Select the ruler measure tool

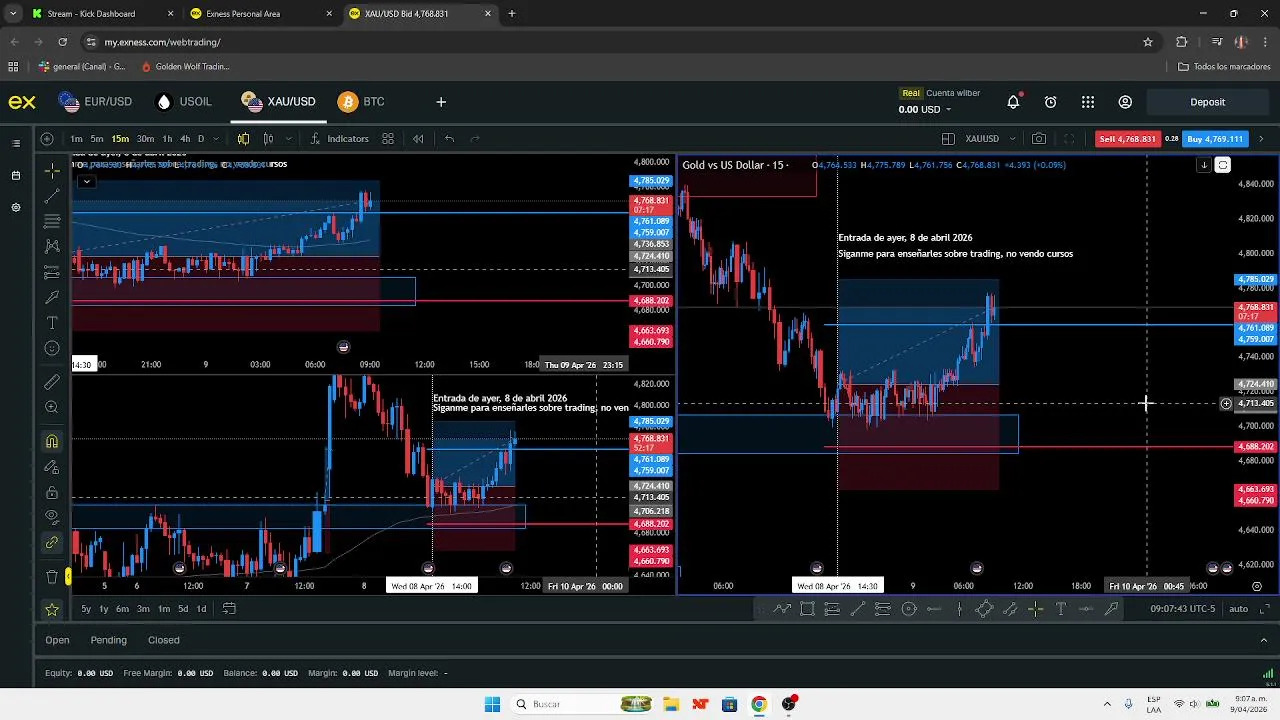coord(52,382)
